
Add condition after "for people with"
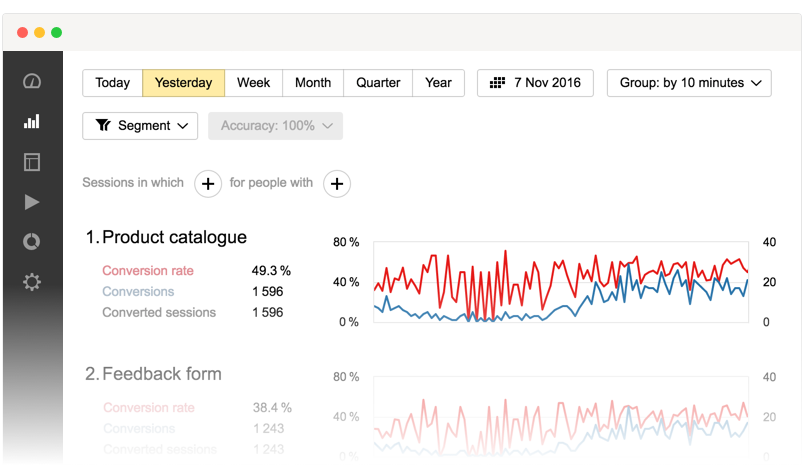point(337,183)
